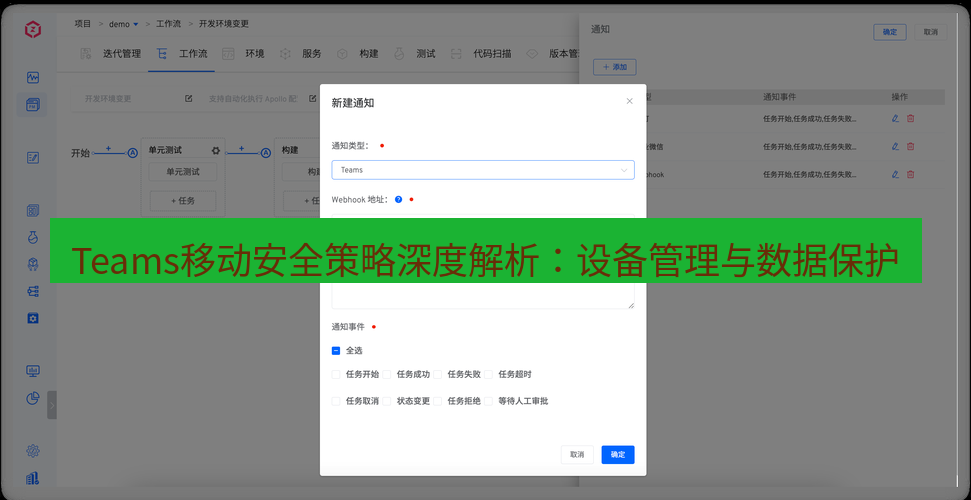Click 取消 in the 新建通知 dialog

pyautogui.click(x=577, y=455)
